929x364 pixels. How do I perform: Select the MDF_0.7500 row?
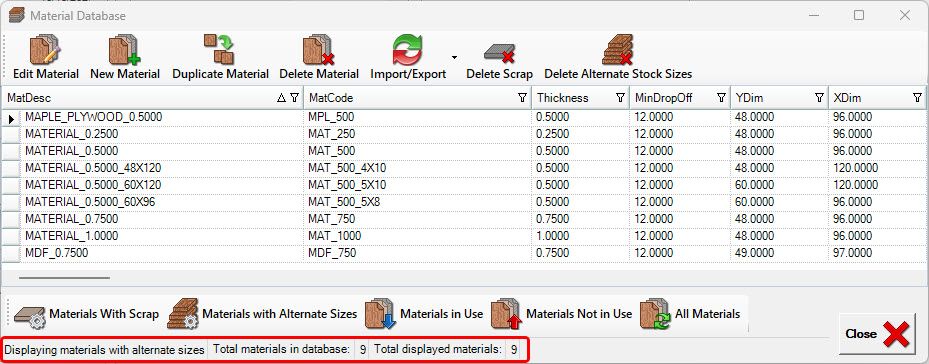[464, 253]
